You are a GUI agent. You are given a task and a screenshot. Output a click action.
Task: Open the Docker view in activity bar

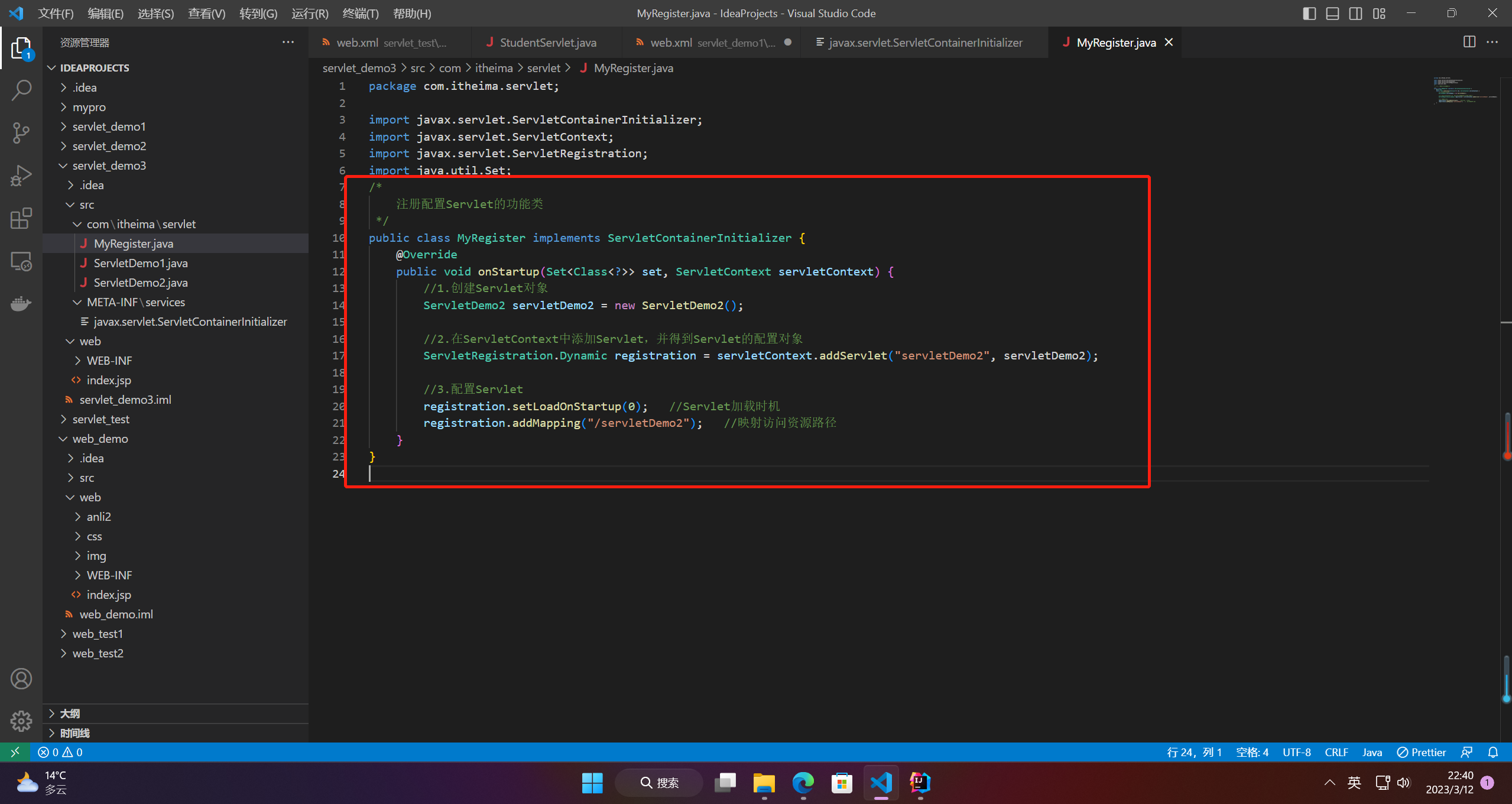click(x=21, y=304)
